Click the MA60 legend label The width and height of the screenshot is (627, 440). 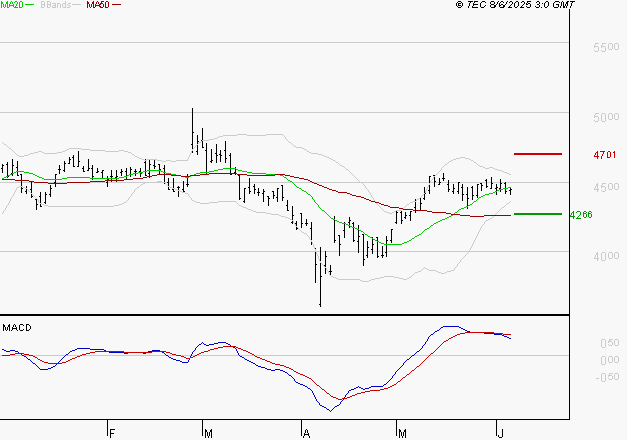coord(98,5)
